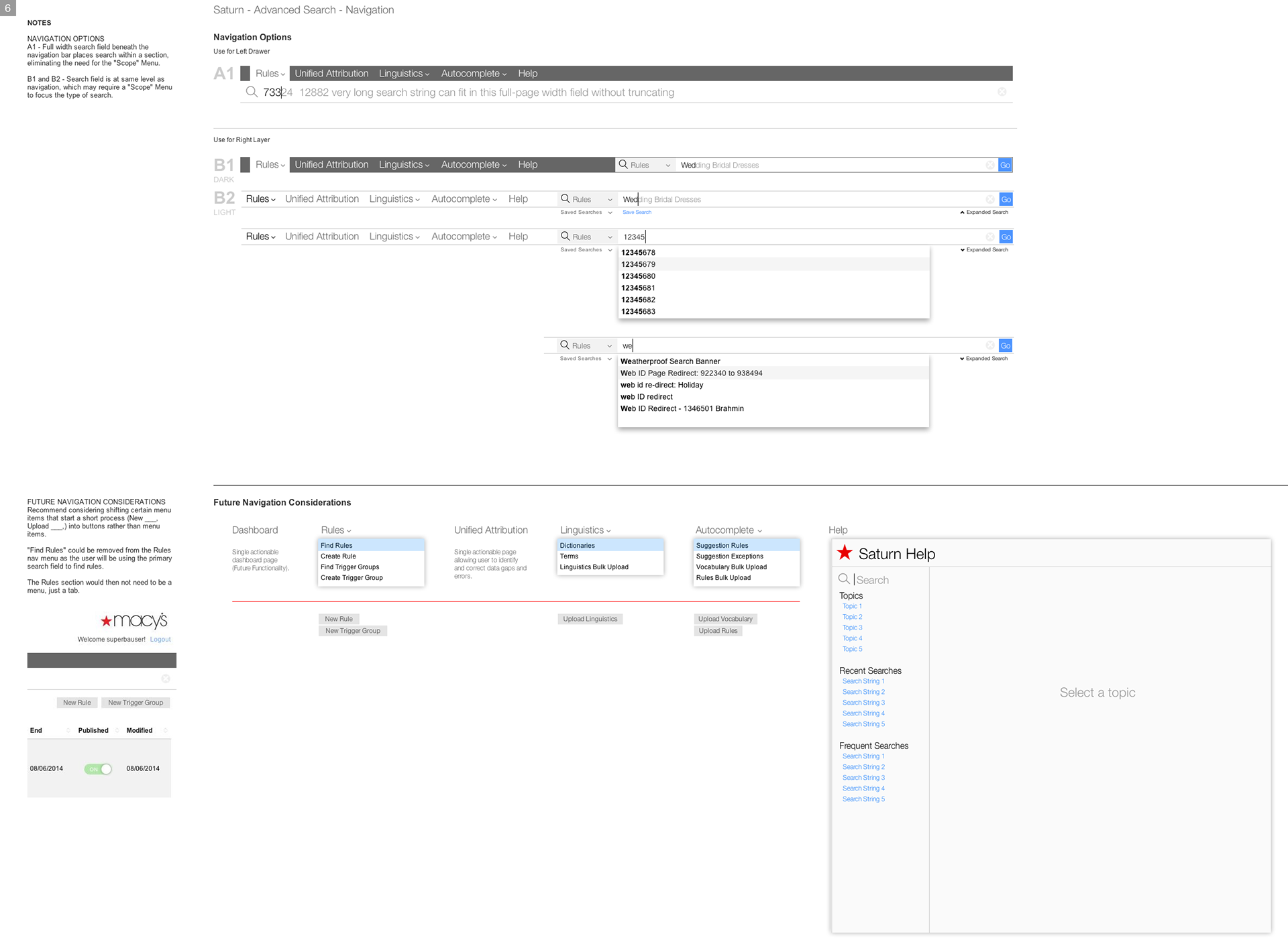
Task: Click the Saturn Help search magnifier icon
Action: [844, 579]
